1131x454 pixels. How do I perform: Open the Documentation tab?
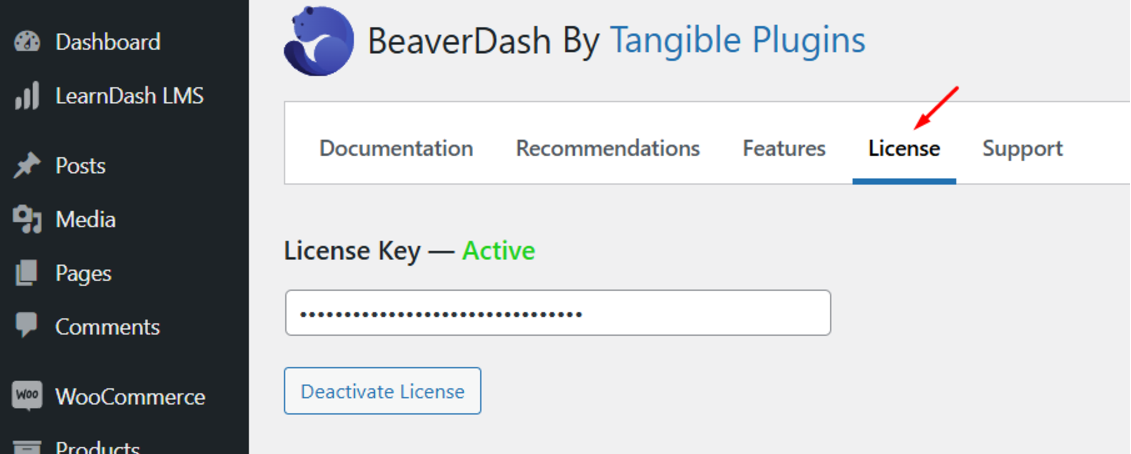pos(396,149)
